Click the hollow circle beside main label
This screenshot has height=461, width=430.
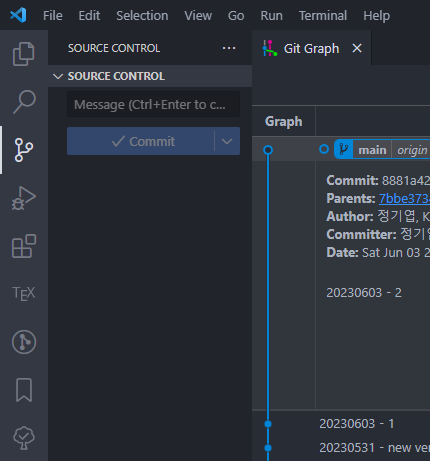[324, 149]
